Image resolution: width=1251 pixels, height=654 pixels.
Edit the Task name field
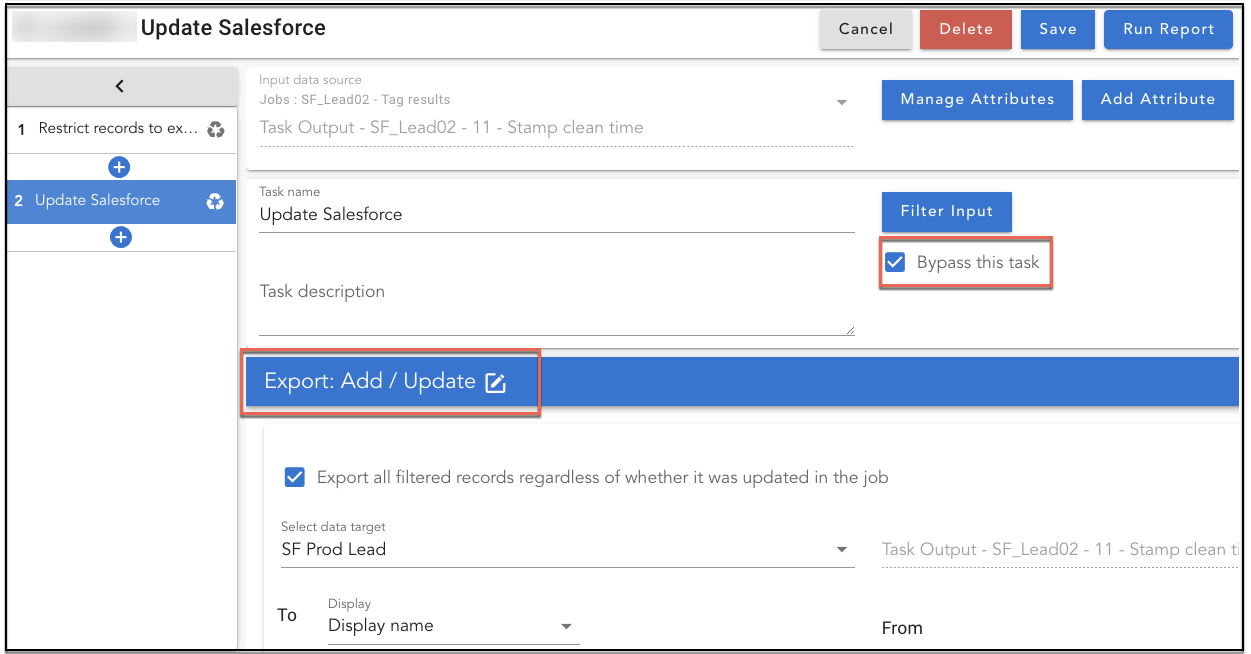[x=557, y=214]
